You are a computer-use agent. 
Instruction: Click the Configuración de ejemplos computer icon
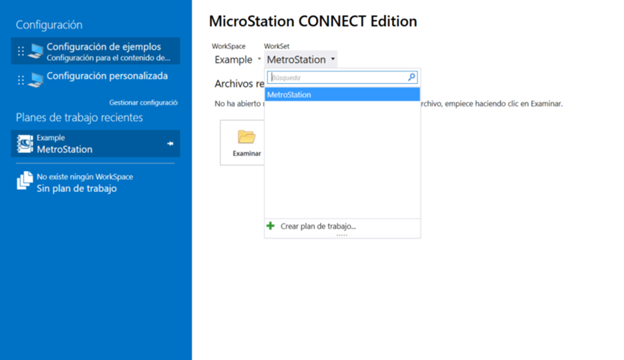[x=35, y=51]
